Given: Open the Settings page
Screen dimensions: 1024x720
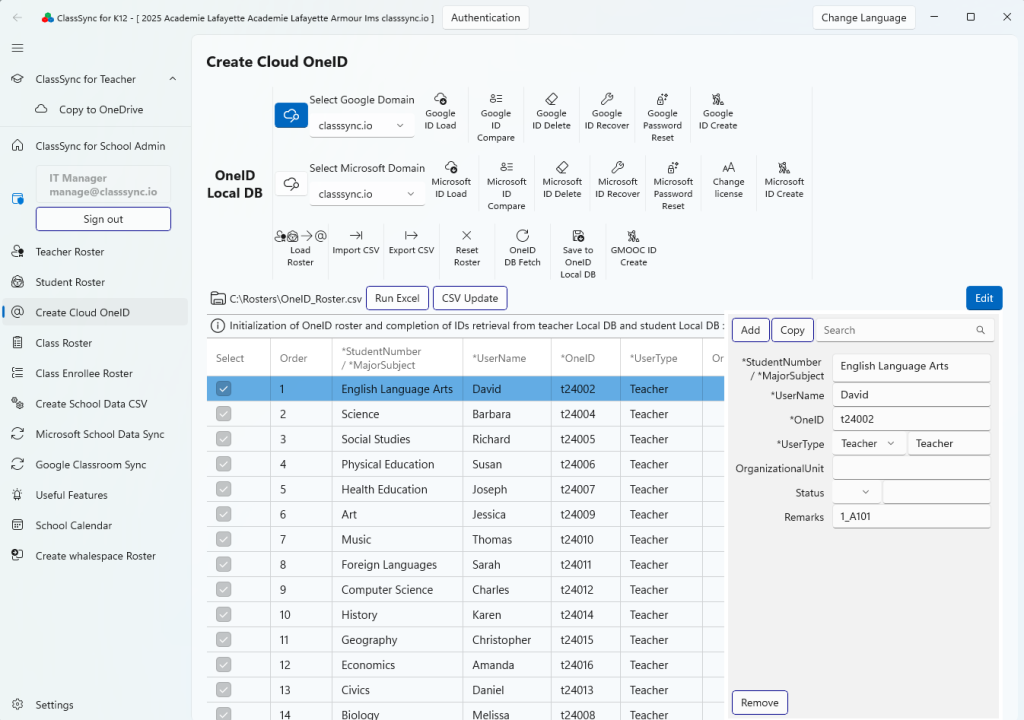Looking at the screenshot, I should pyautogui.click(x=95, y=704).
